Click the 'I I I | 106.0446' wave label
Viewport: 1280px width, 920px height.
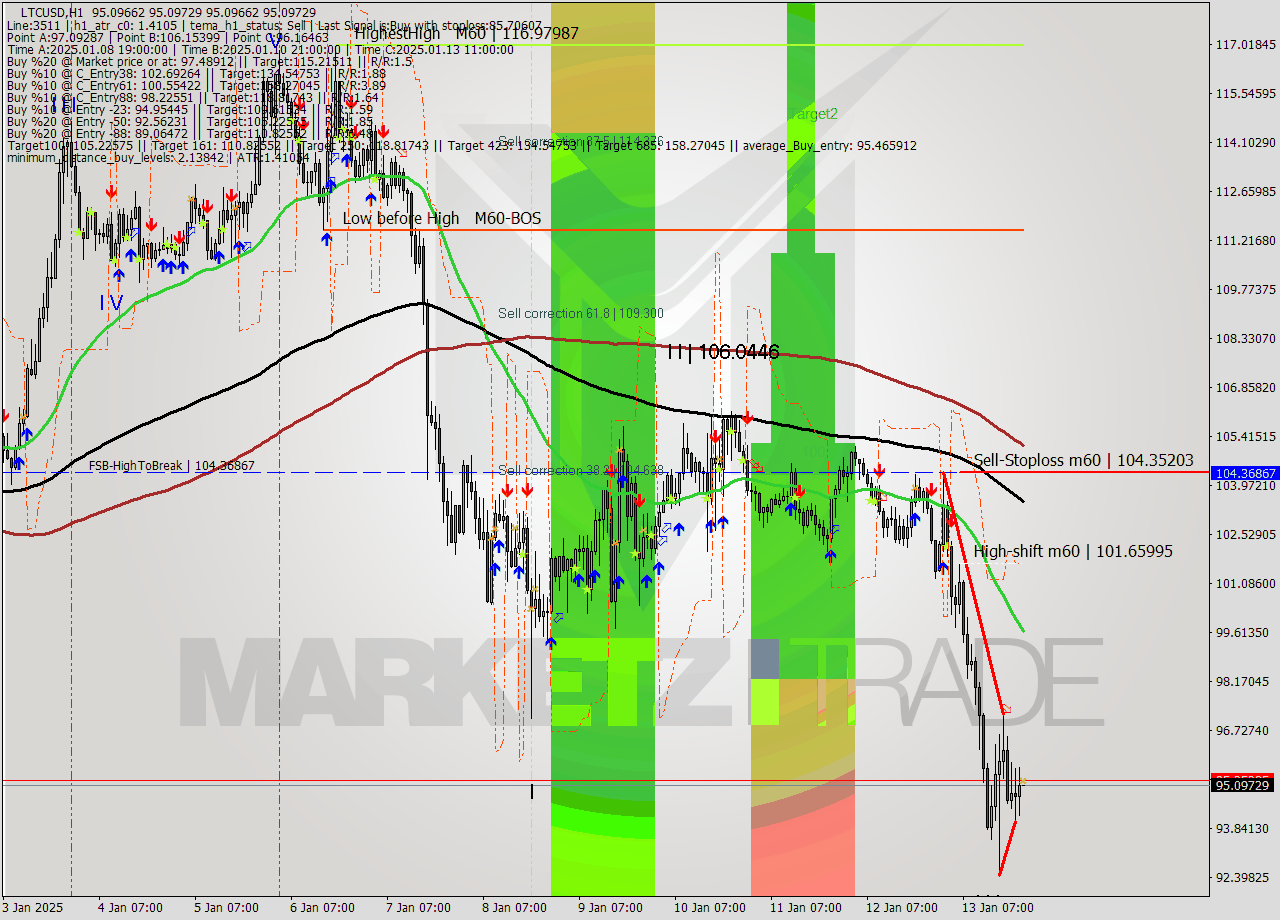click(723, 351)
